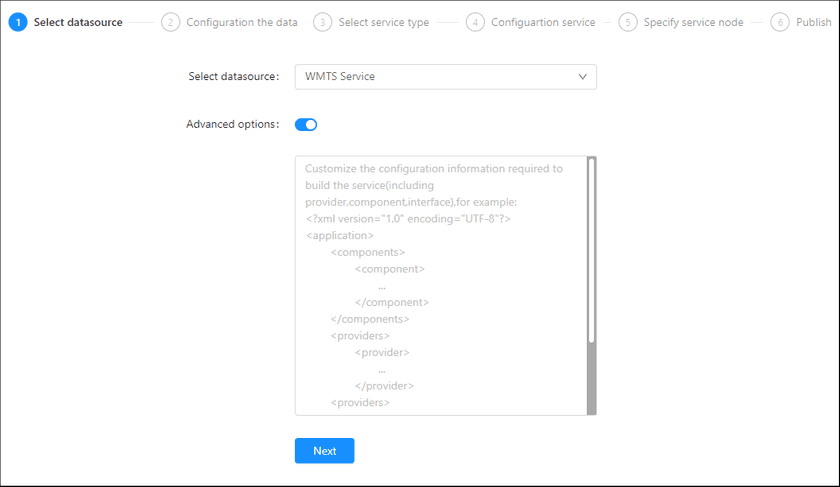
Task: Open the Configuartion service step label
Action: click(x=543, y=22)
